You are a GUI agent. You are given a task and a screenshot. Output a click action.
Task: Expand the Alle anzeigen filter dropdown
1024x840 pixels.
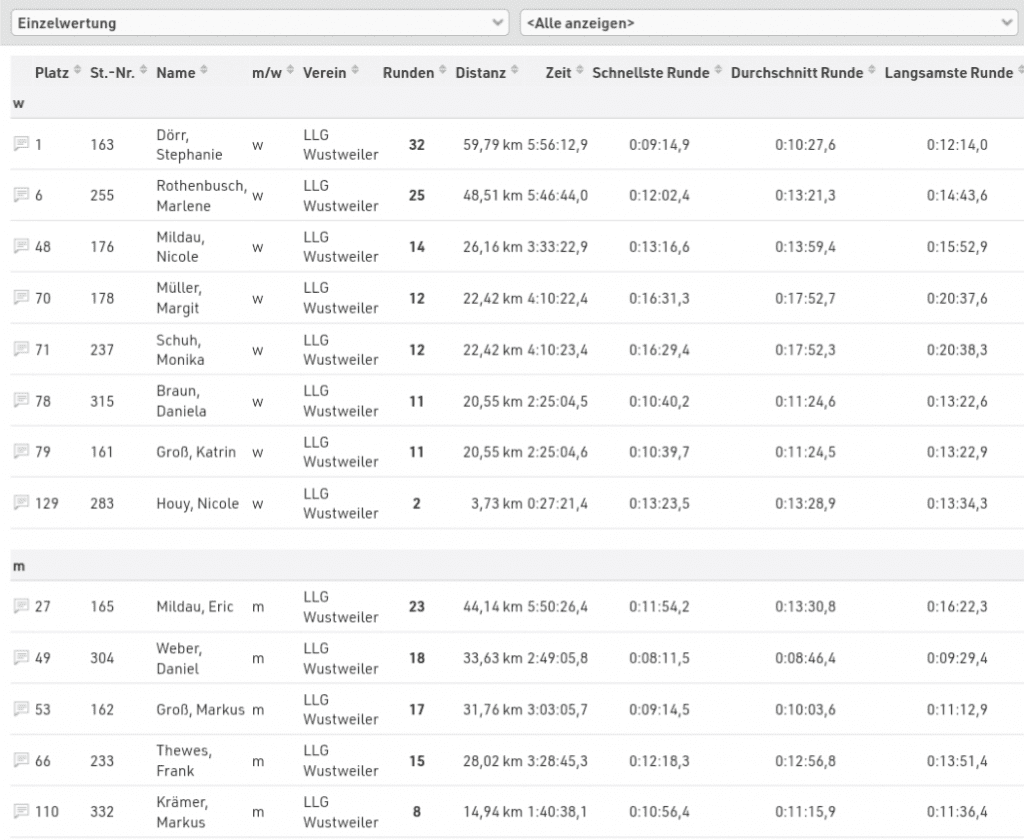click(768, 23)
